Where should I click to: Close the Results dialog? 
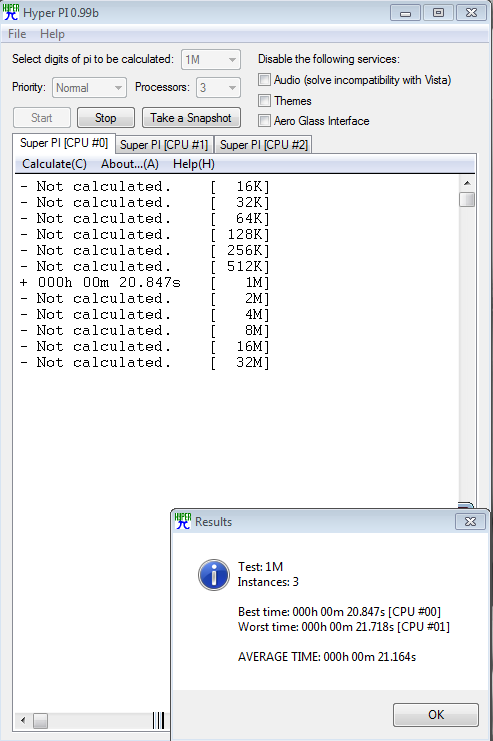coord(470,521)
